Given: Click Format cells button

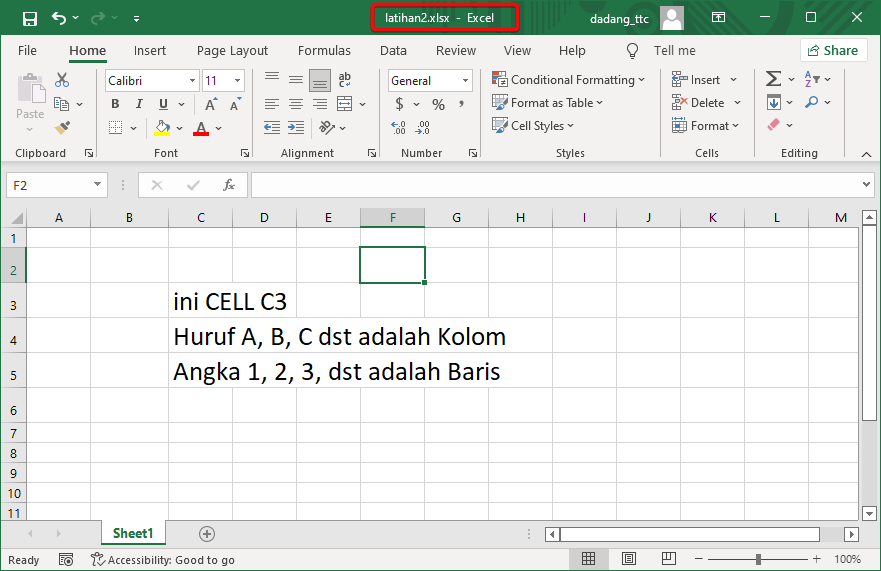Looking at the screenshot, I should click(705, 126).
